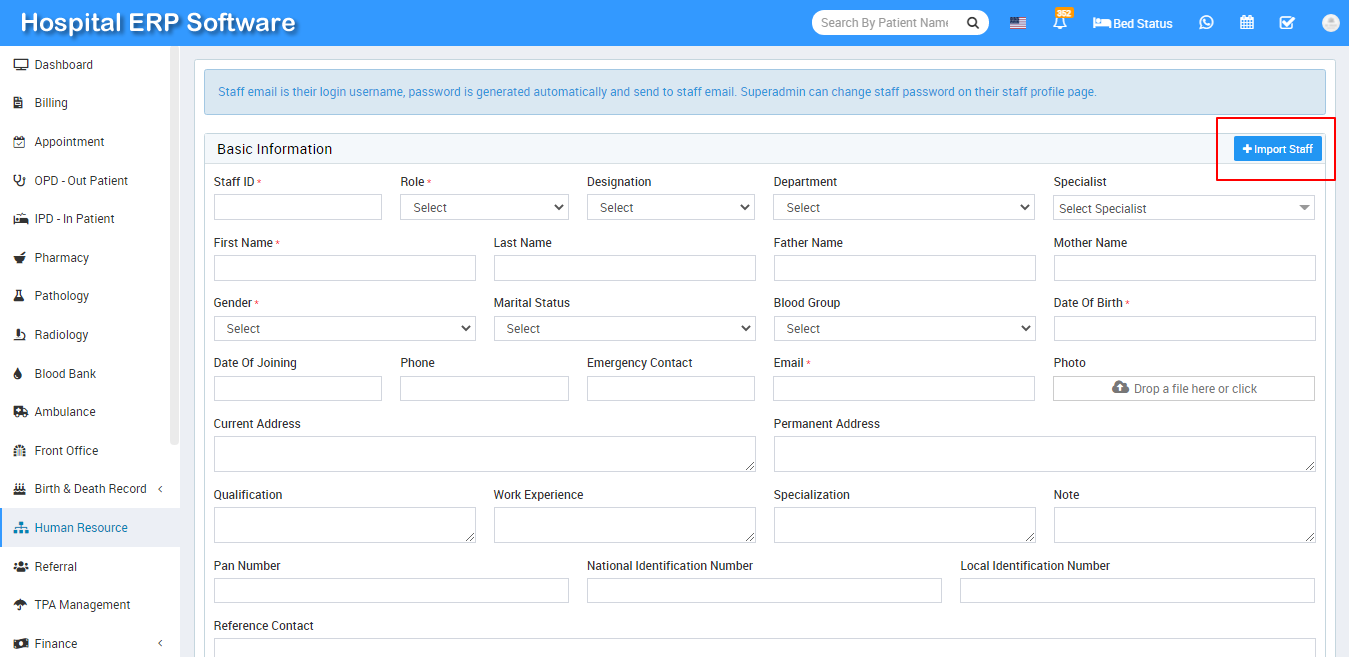
Task: Click the Staff ID input field
Action: (x=297, y=207)
